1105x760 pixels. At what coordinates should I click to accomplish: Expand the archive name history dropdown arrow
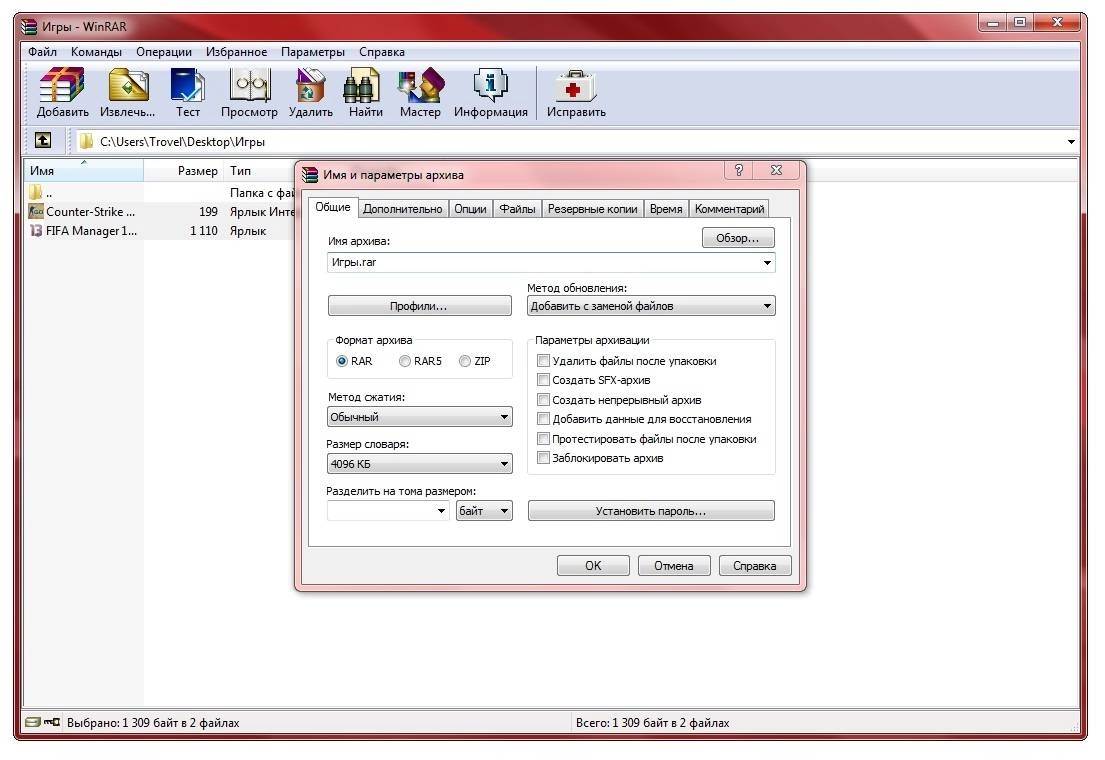coord(767,263)
